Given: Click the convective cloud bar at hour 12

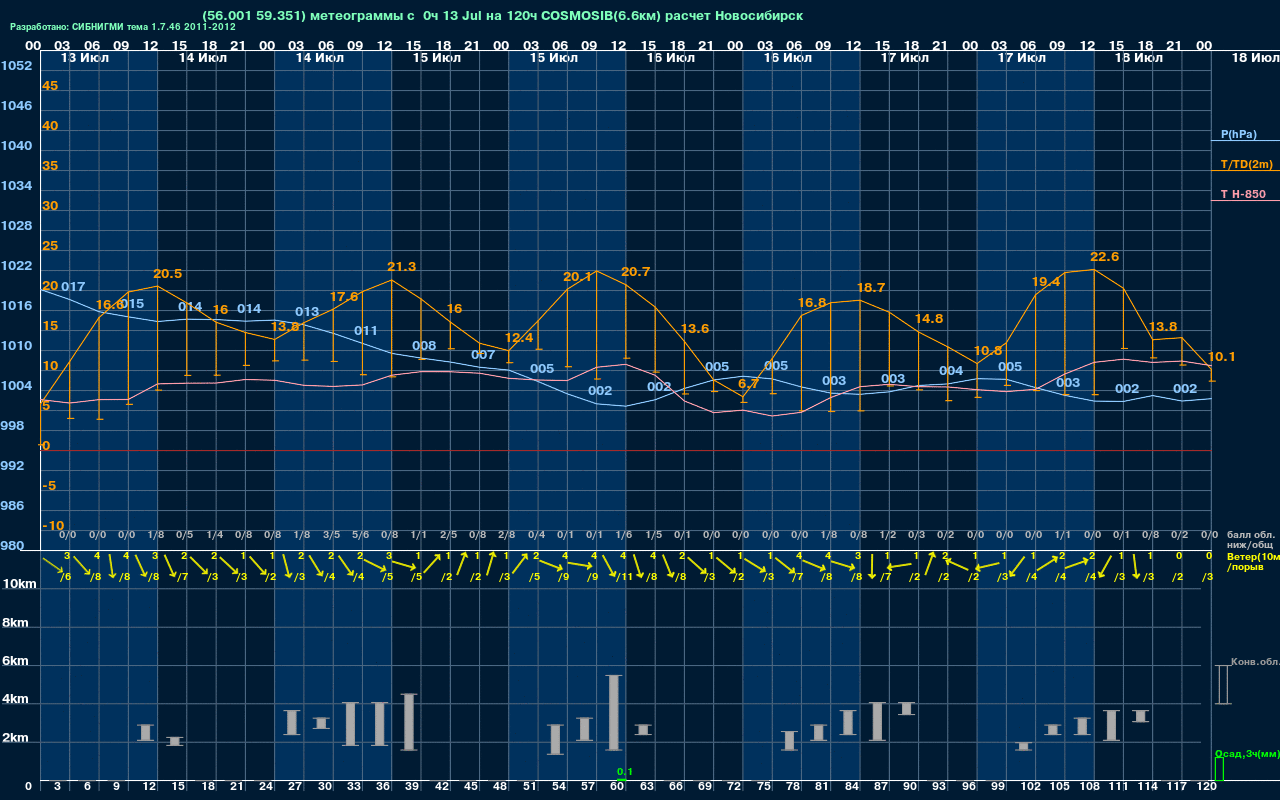Looking at the screenshot, I should pyautogui.click(x=145, y=733).
